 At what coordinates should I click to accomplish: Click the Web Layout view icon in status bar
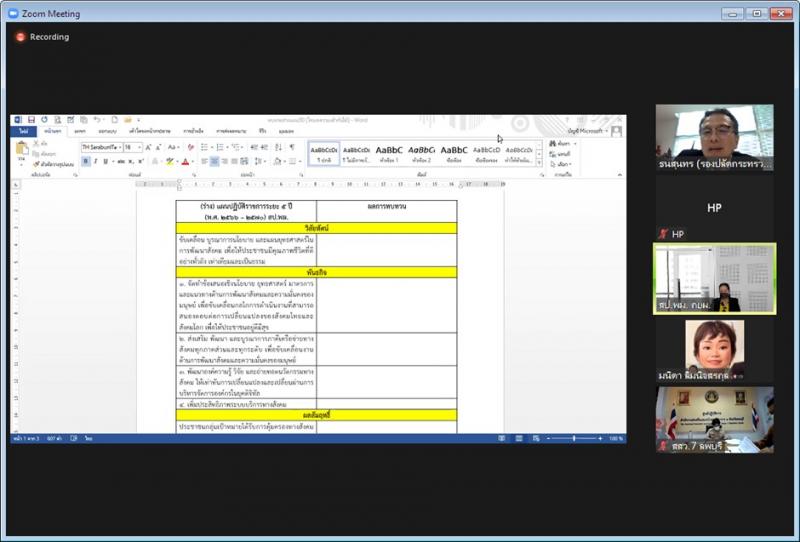tap(536, 438)
